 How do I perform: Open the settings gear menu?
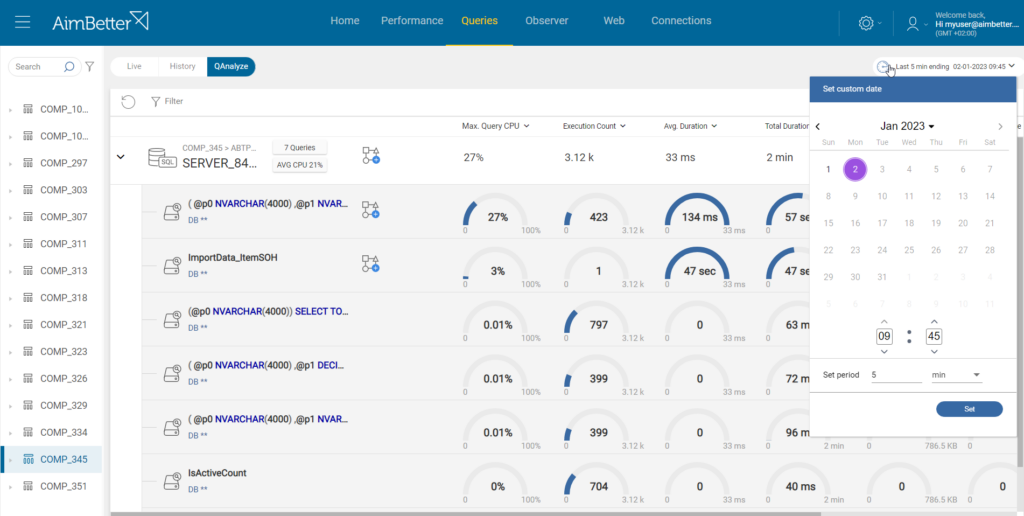point(866,23)
